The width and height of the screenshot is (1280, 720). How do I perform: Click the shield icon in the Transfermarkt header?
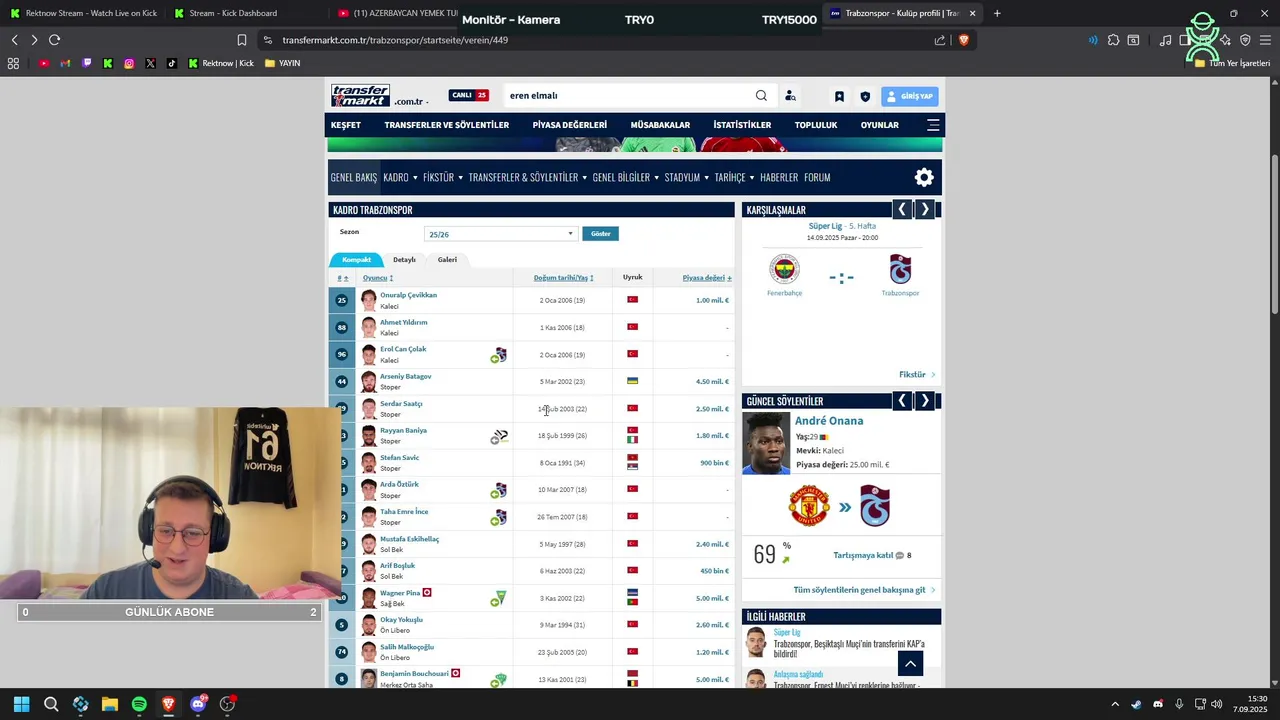865,96
